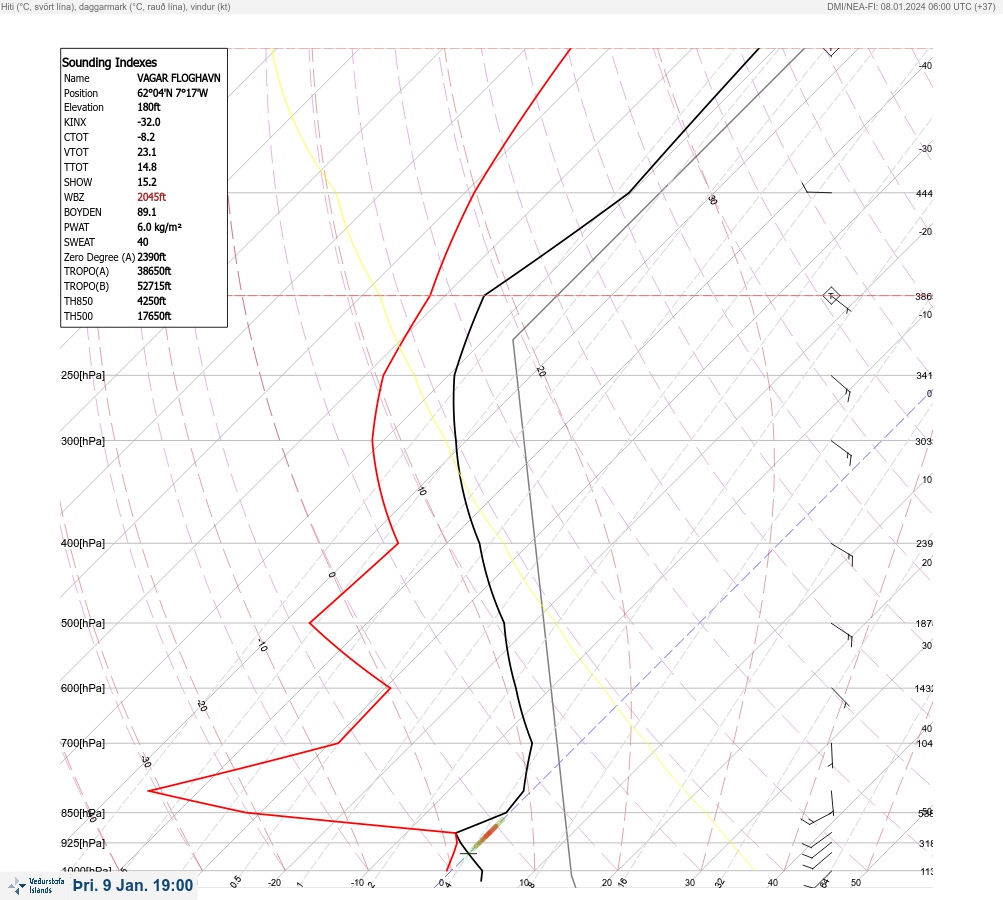Viewport: 1003px width, 900px height.
Task: Select the position value 62°04'N 7°17'W
Action: [x=173, y=93]
